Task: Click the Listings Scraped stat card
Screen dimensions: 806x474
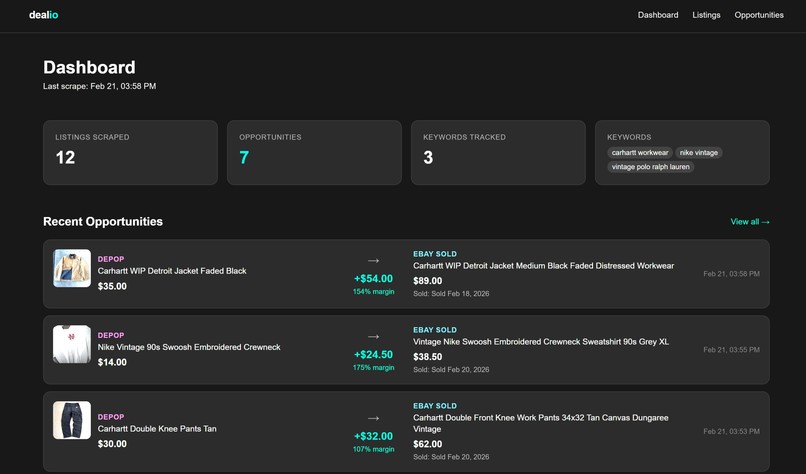Action: point(131,152)
